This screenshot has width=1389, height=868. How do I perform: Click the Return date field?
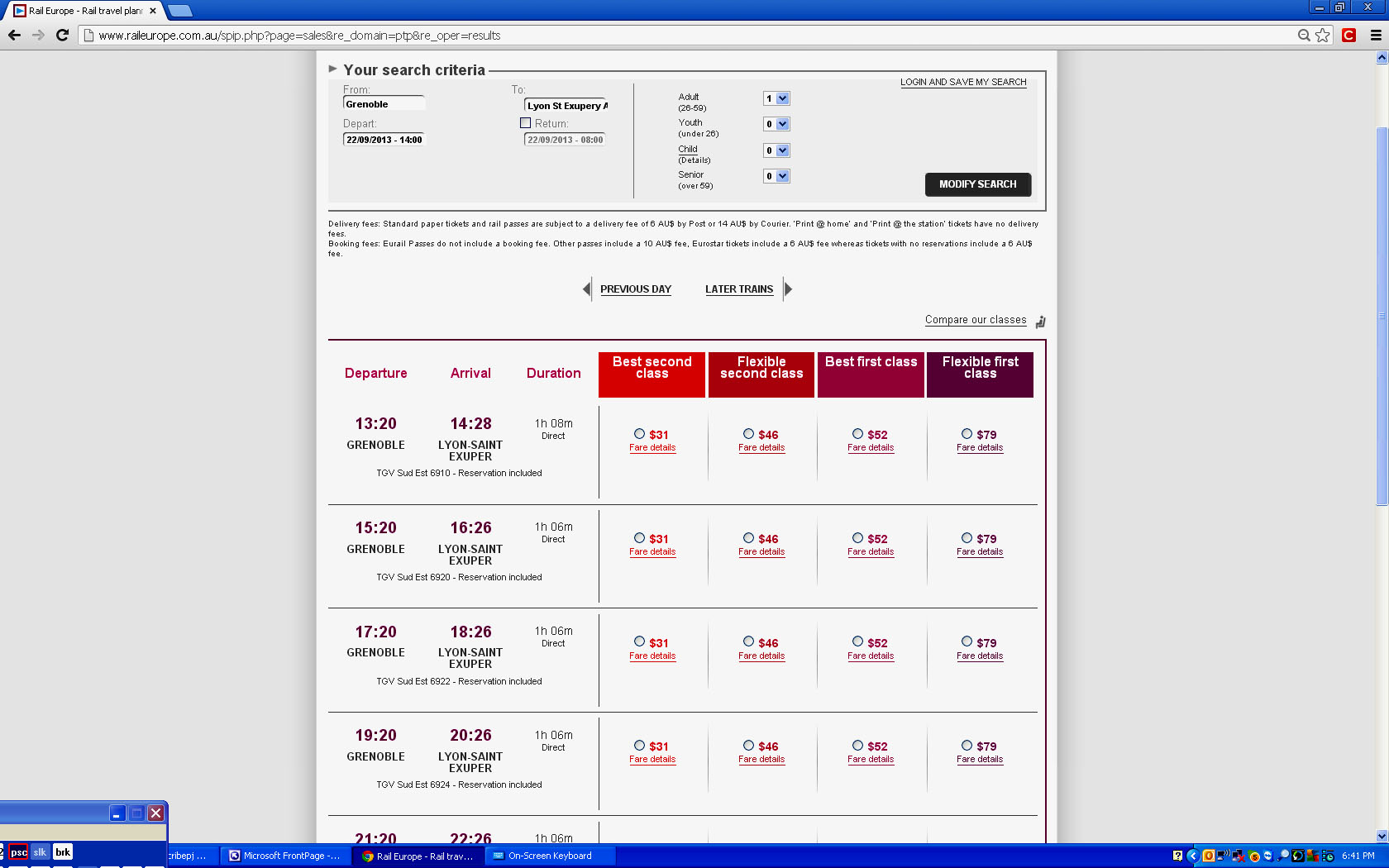[565, 140]
